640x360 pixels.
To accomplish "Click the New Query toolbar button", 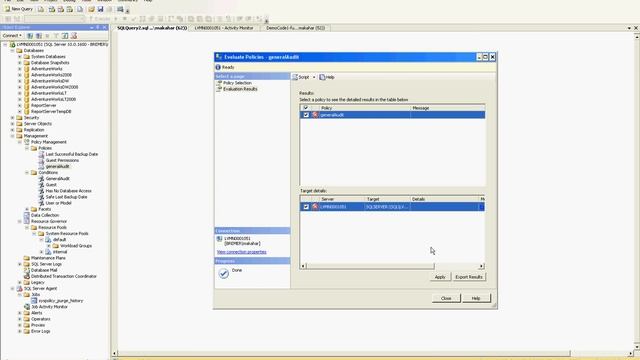I will tap(19, 9).
